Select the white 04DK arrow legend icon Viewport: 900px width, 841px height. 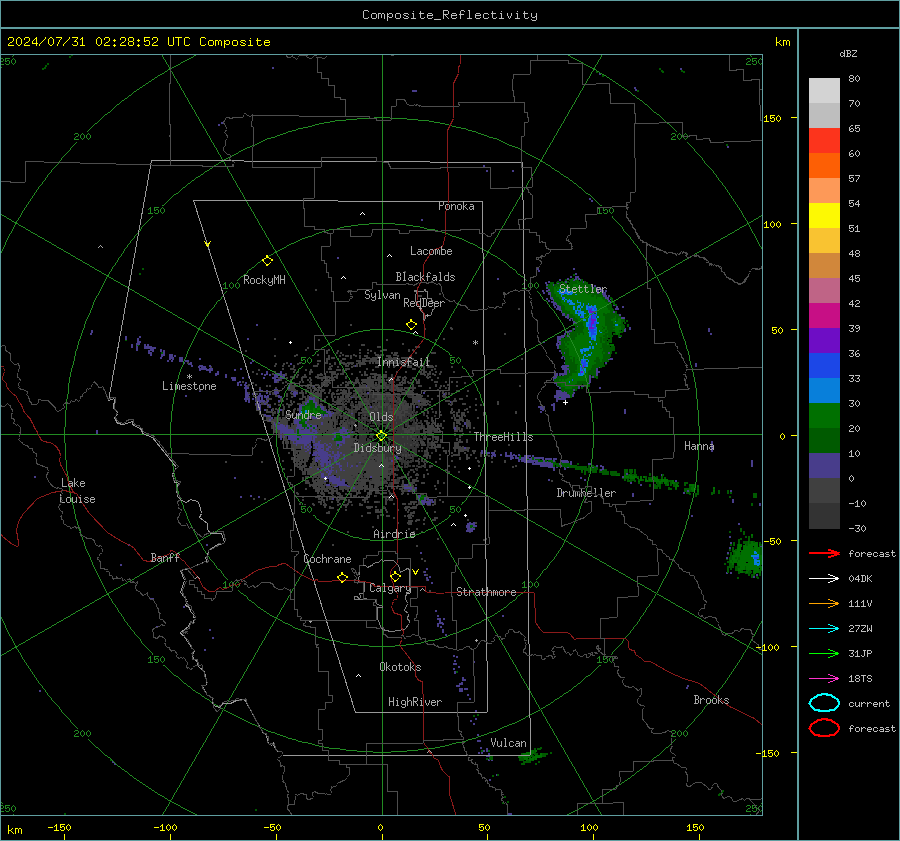[x=824, y=579]
